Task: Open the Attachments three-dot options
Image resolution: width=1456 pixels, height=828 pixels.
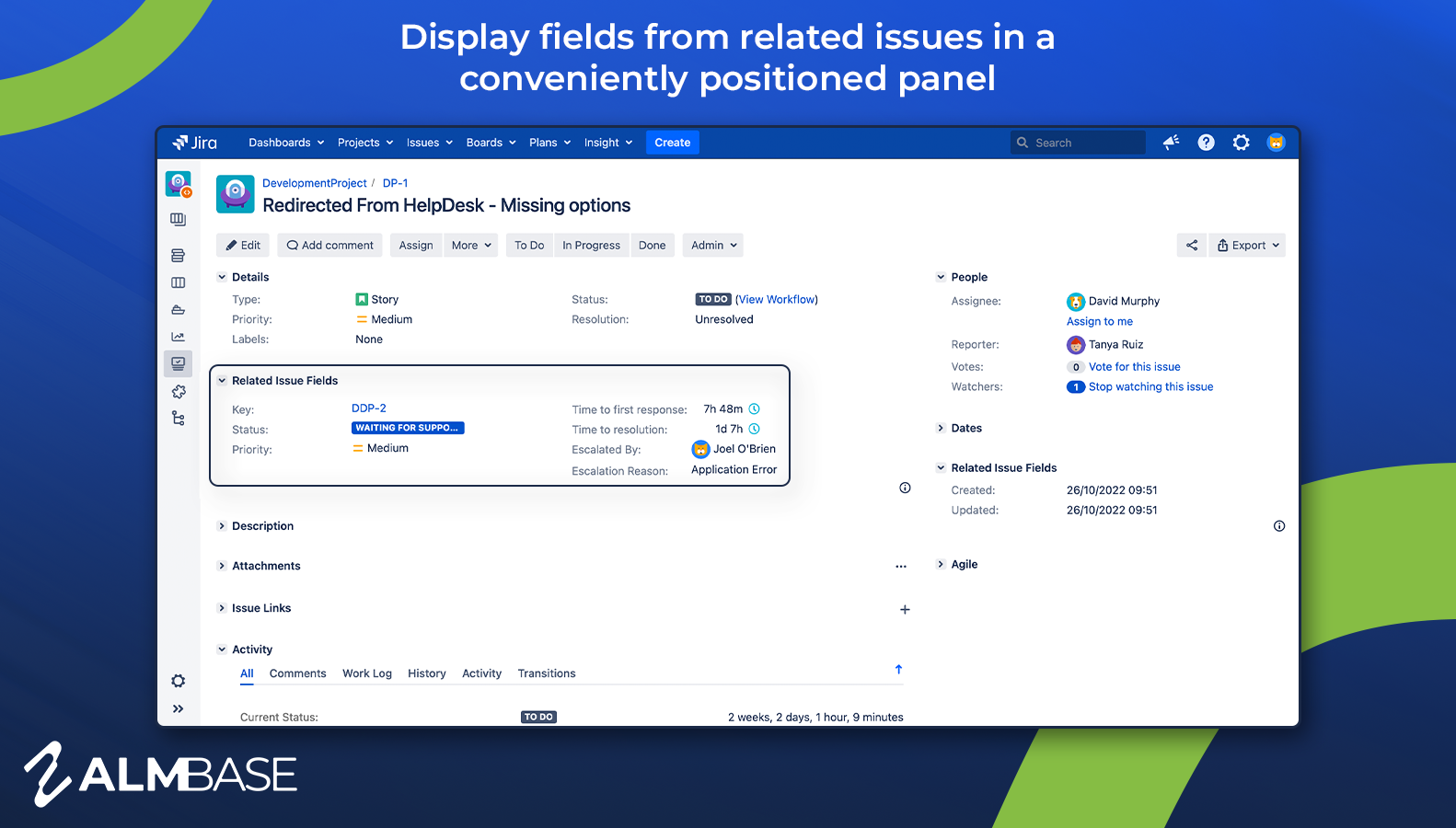Action: pos(901,567)
